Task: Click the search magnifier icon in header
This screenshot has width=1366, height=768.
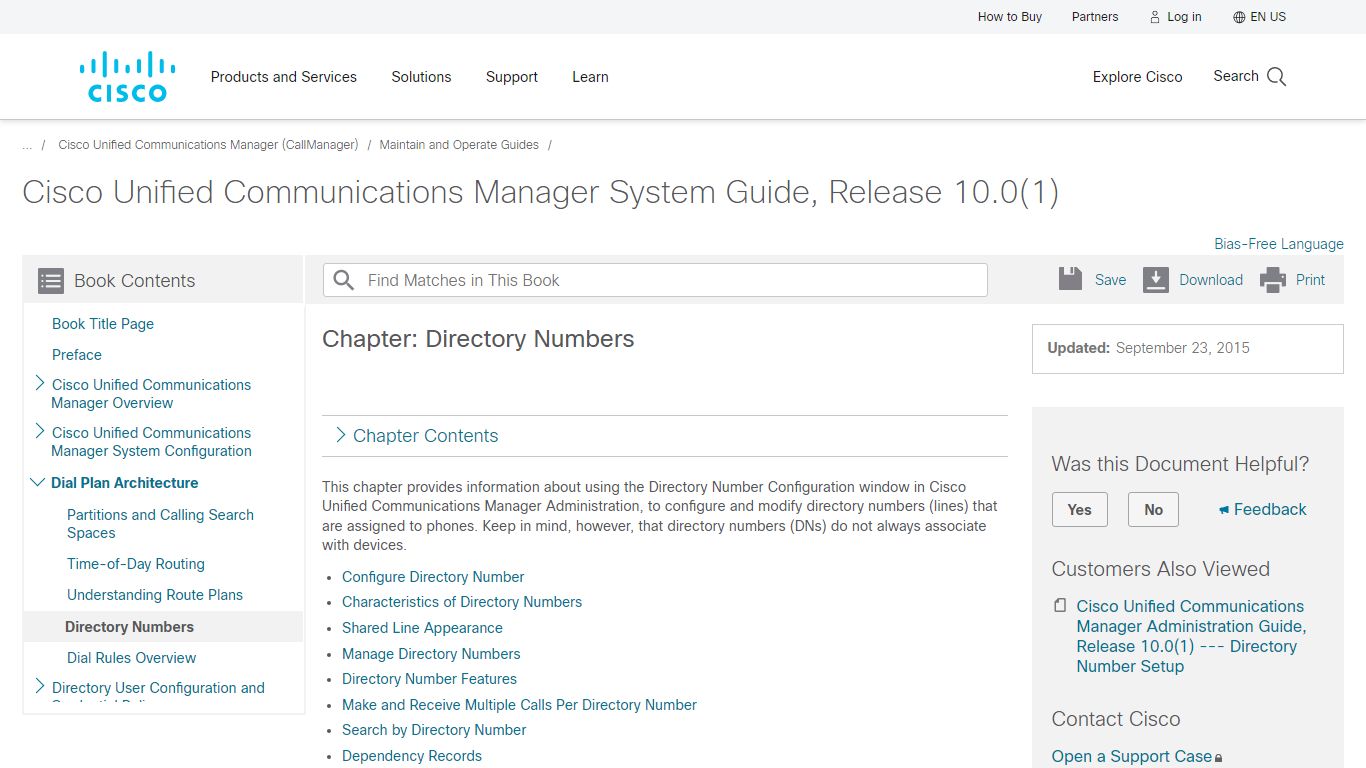Action: (x=1277, y=77)
